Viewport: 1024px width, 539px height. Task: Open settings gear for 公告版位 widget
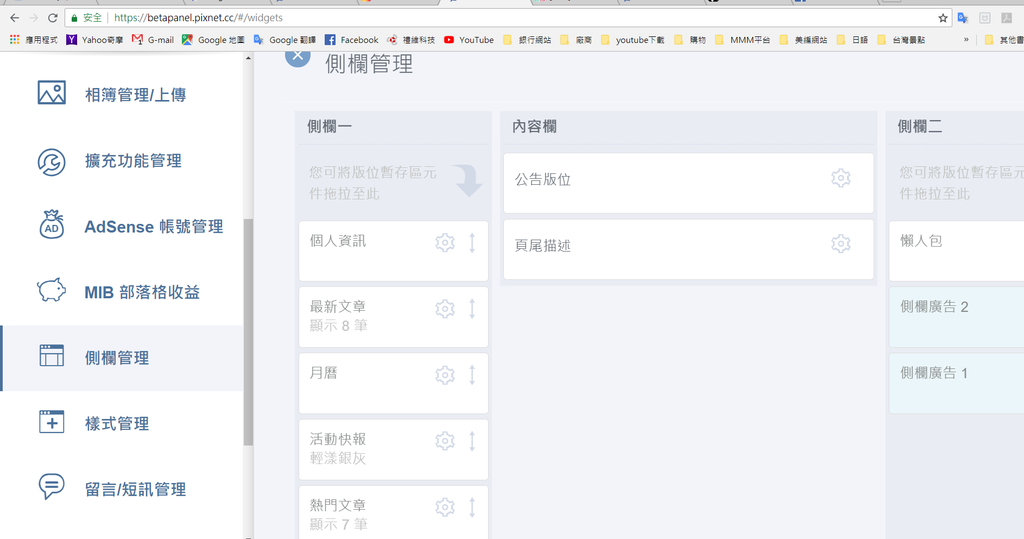(x=840, y=178)
